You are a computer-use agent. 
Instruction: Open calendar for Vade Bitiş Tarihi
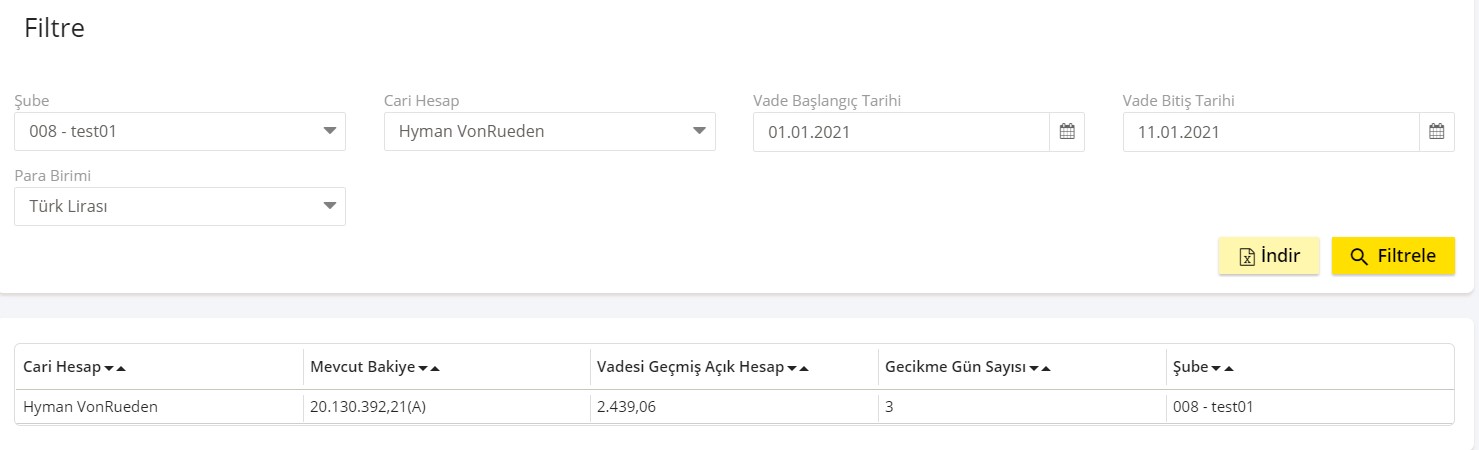pos(1437,131)
